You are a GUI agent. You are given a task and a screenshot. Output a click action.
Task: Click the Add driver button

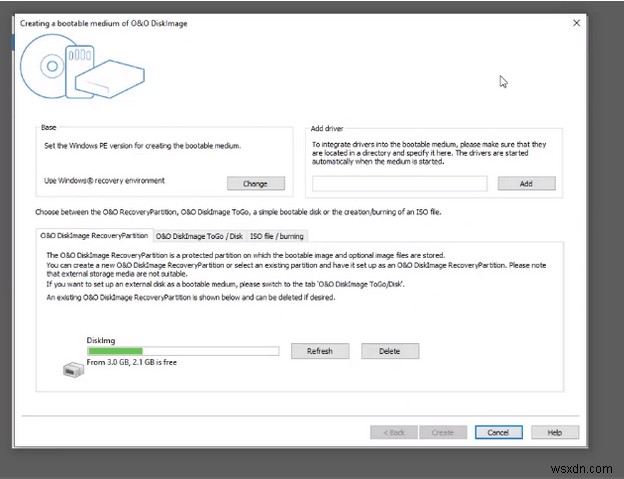click(x=526, y=183)
